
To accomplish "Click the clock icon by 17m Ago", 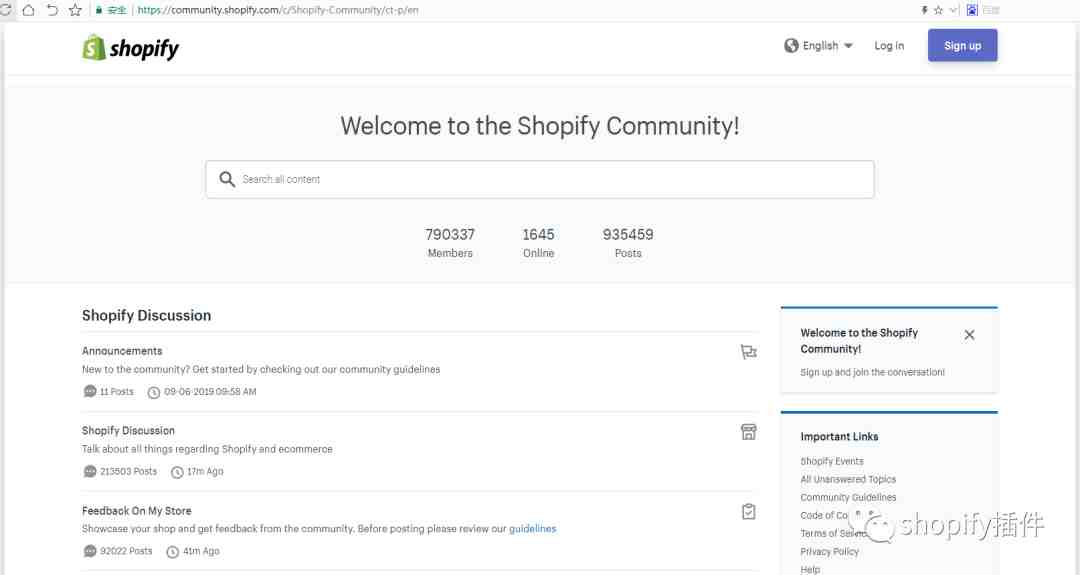I will tap(177, 472).
